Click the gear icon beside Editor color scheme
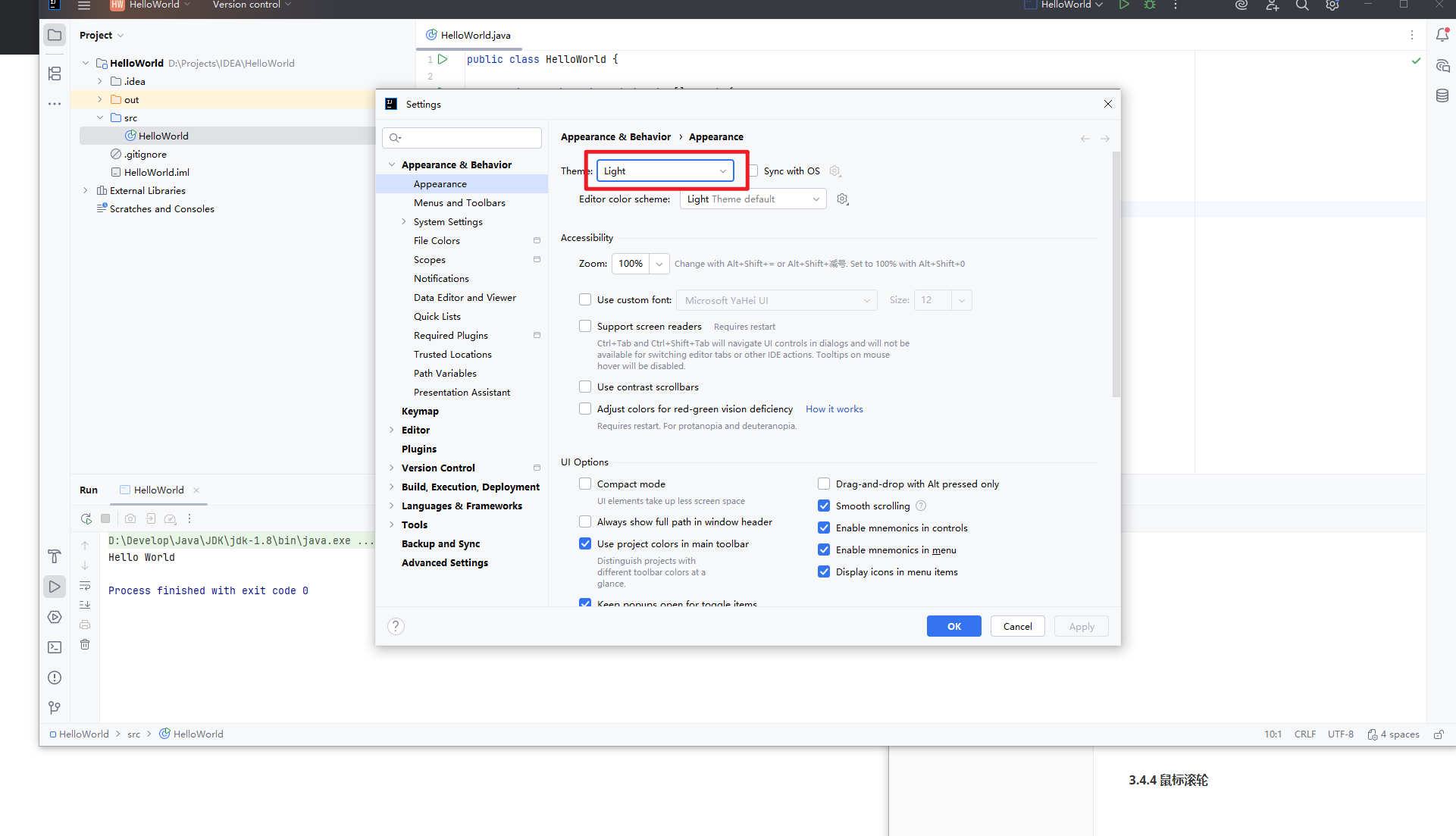This screenshot has width=1456, height=836. coord(842,199)
